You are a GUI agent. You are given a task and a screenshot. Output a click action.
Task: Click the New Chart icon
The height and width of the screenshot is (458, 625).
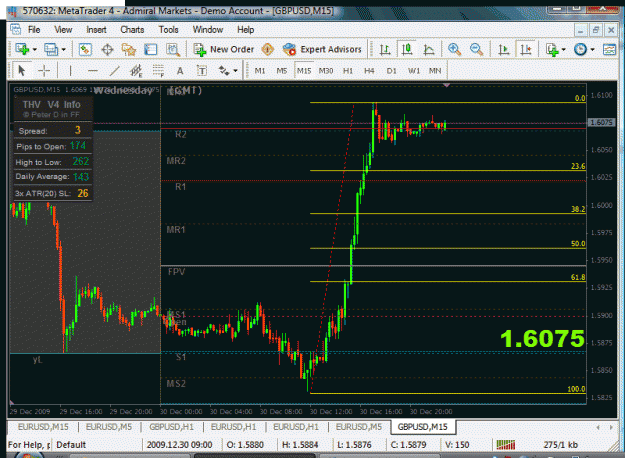(22, 49)
